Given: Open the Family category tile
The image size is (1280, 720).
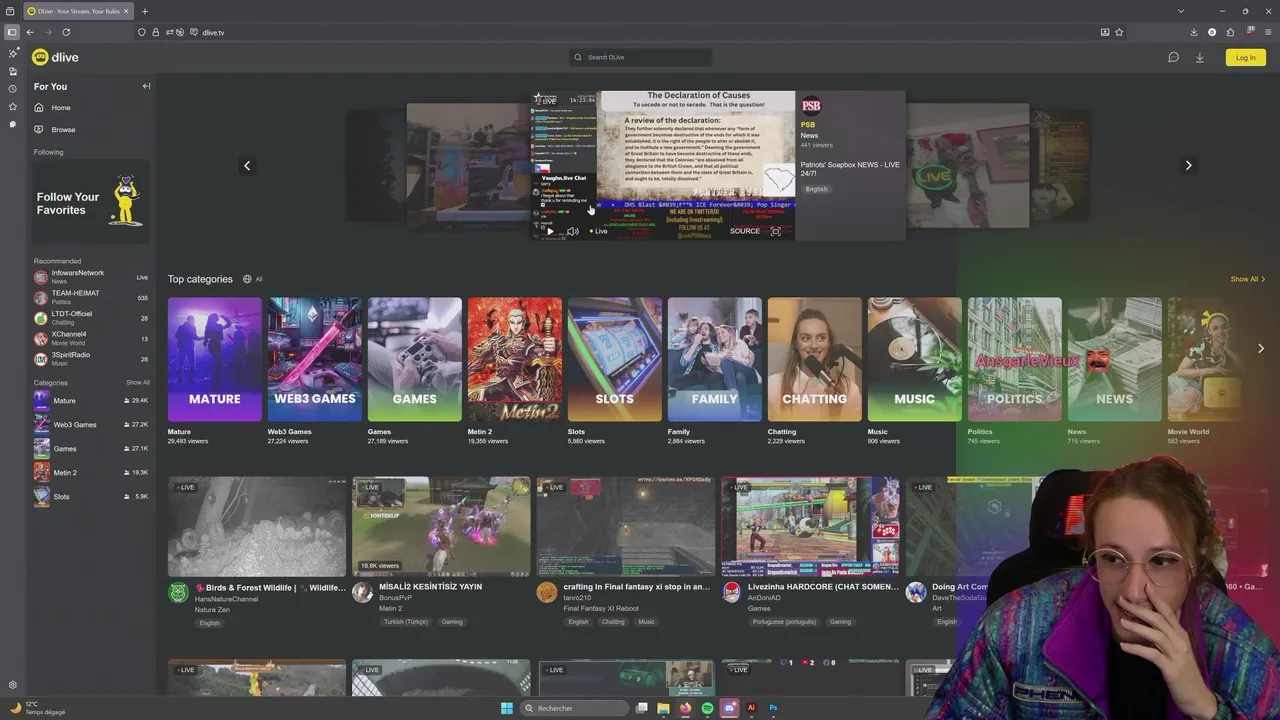Looking at the screenshot, I should pyautogui.click(x=715, y=359).
